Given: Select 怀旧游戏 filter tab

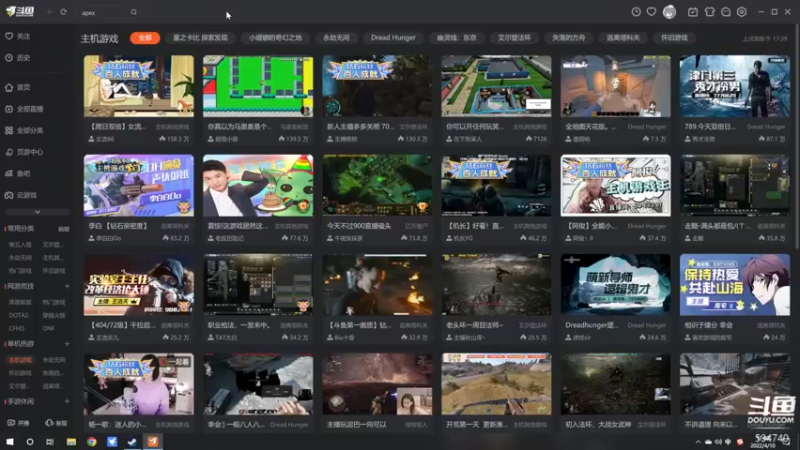Looking at the screenshot, I should click(x=674, y=38).
